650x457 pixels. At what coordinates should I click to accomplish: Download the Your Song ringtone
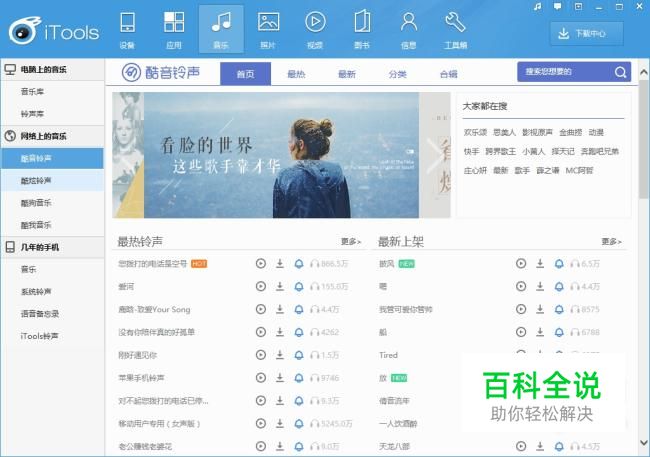tap(280, 309)
